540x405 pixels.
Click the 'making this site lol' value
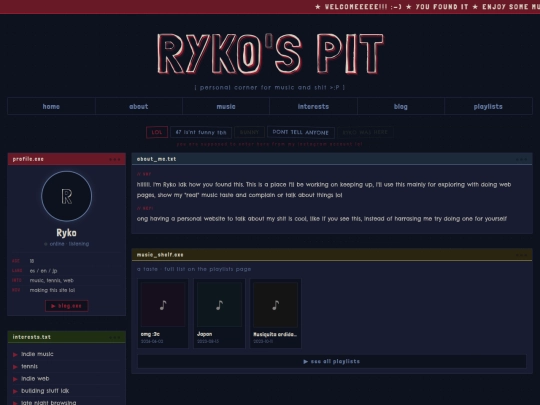(52, 290)
